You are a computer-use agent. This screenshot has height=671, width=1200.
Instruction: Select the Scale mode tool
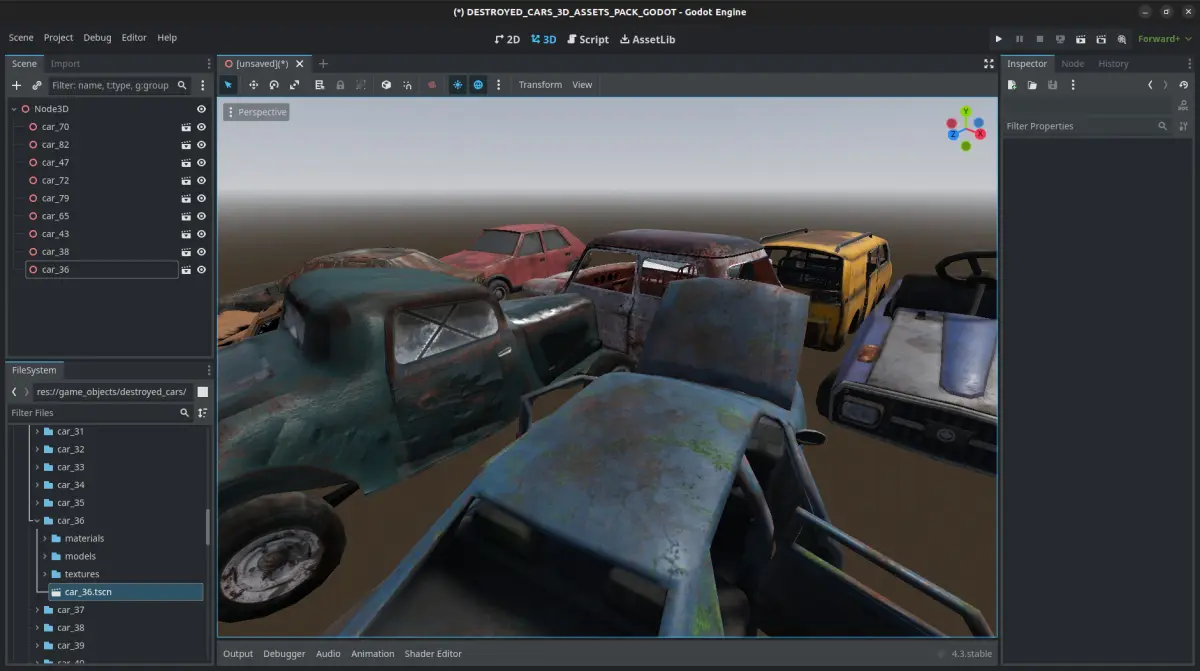point(295,85)
